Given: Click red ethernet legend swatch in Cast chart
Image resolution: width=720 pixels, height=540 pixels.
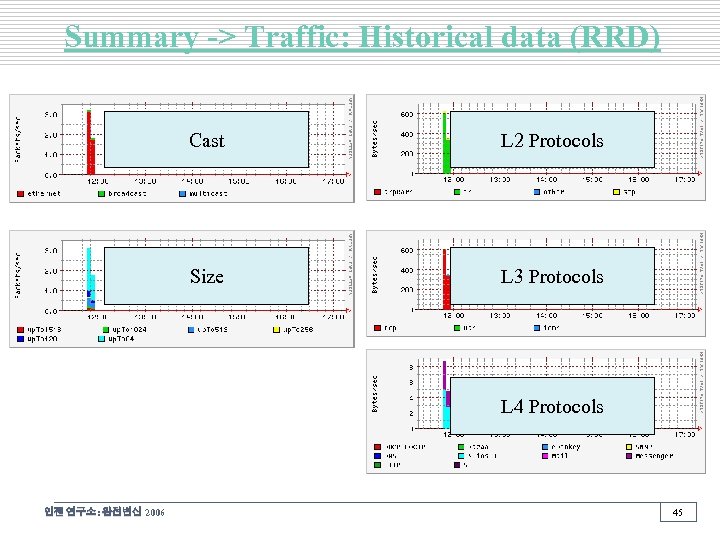Looking at the screenshot, I should coord(20,194).
